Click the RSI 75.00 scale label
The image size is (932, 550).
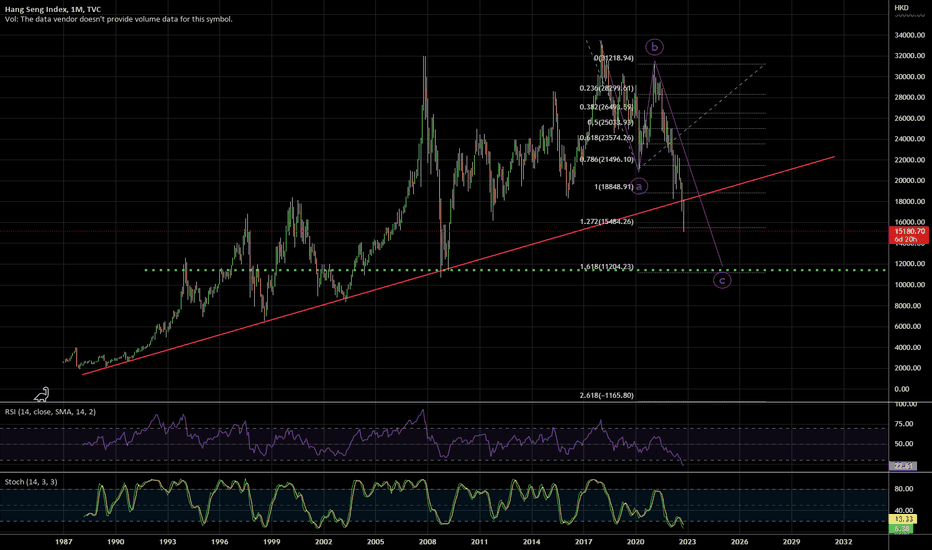903,424
